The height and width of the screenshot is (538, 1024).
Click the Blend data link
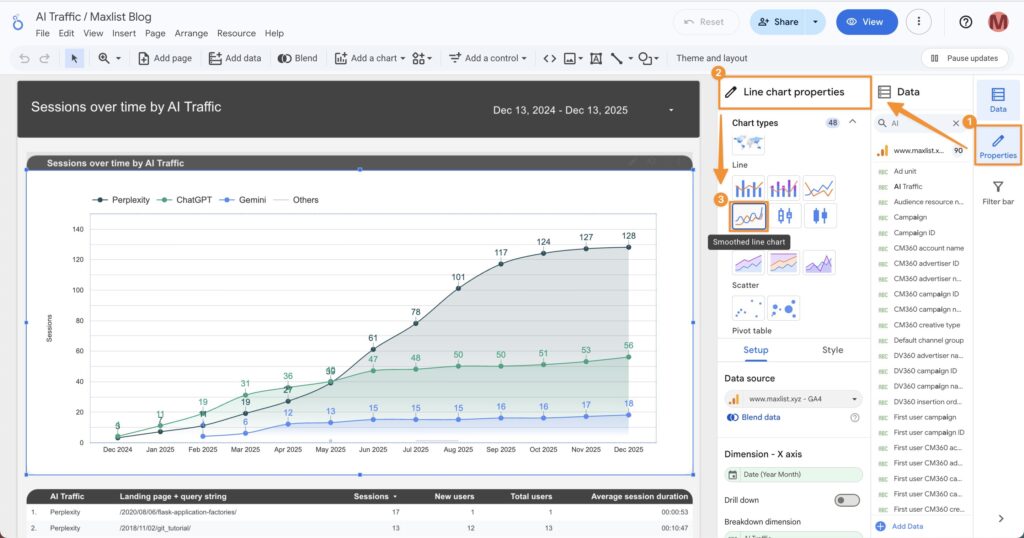pos(754,417)
